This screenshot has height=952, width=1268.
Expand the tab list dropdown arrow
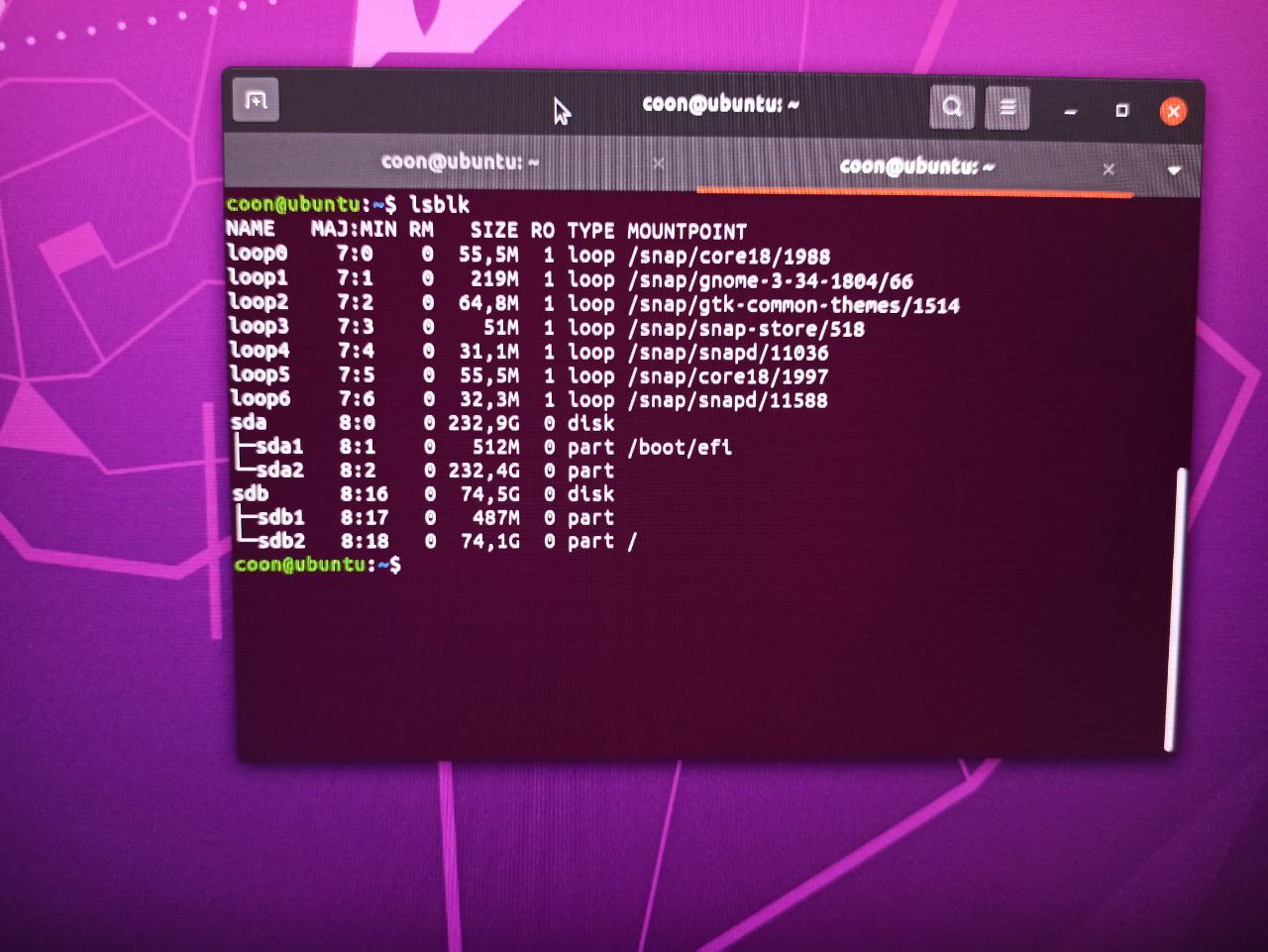point(1174,170)
